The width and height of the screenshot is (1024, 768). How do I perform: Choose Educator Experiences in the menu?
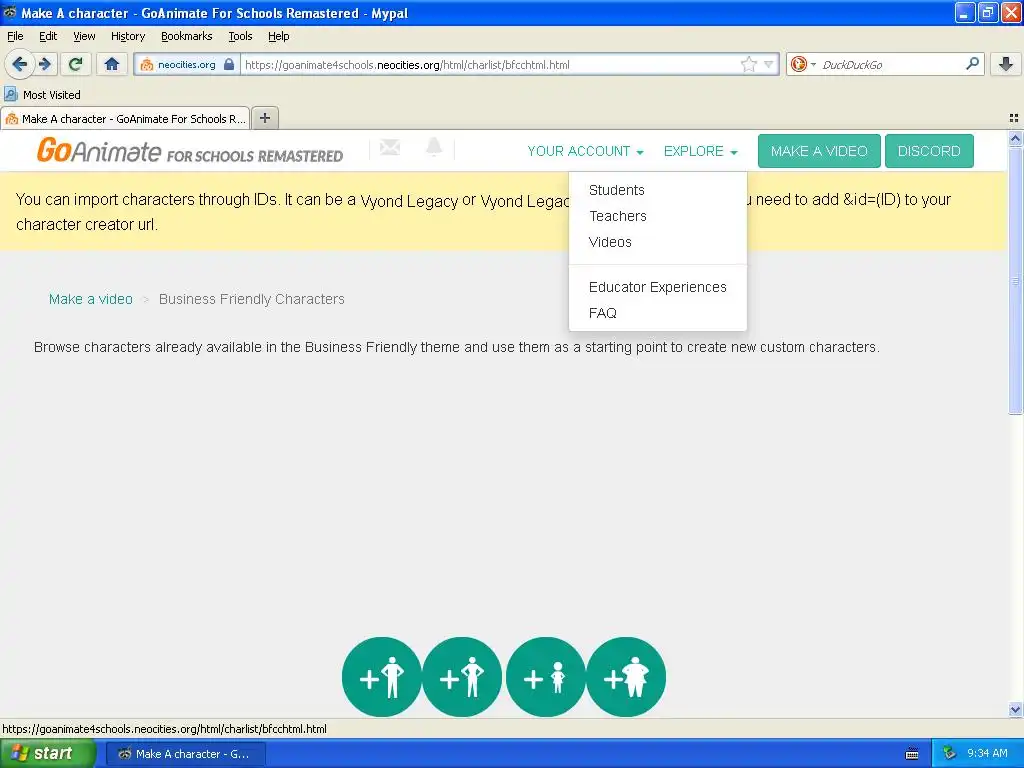point(657,287)
